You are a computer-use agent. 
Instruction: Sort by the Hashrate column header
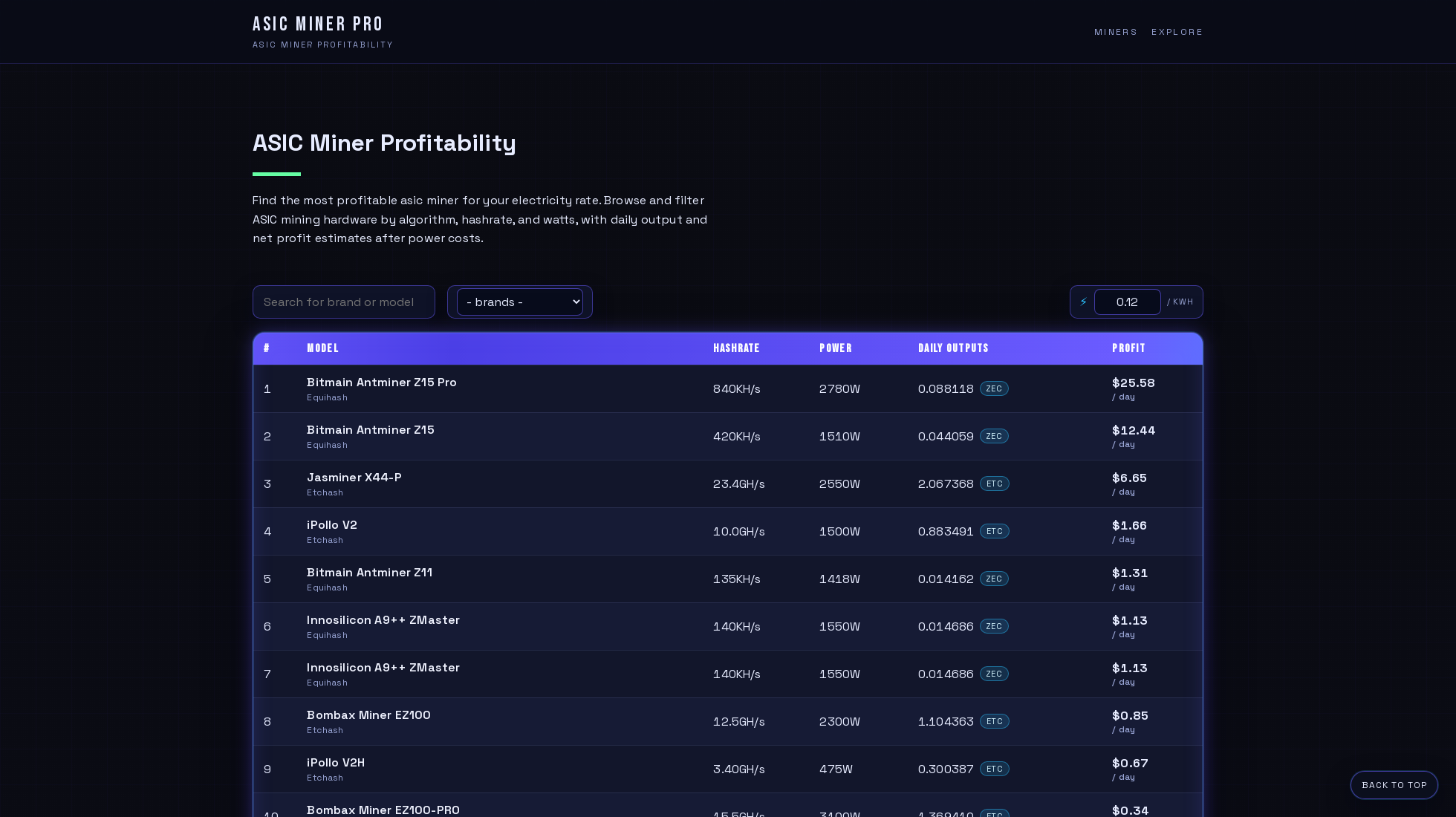tap(736, 348)
